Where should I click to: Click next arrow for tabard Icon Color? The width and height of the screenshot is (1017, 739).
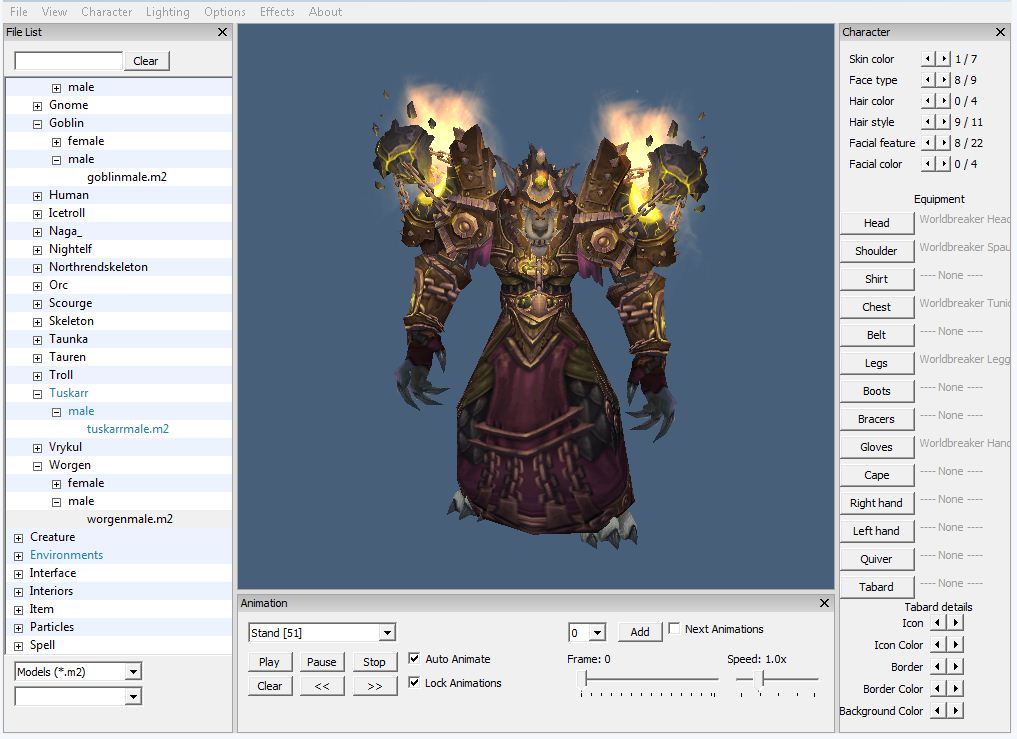(x=956, y=645)
